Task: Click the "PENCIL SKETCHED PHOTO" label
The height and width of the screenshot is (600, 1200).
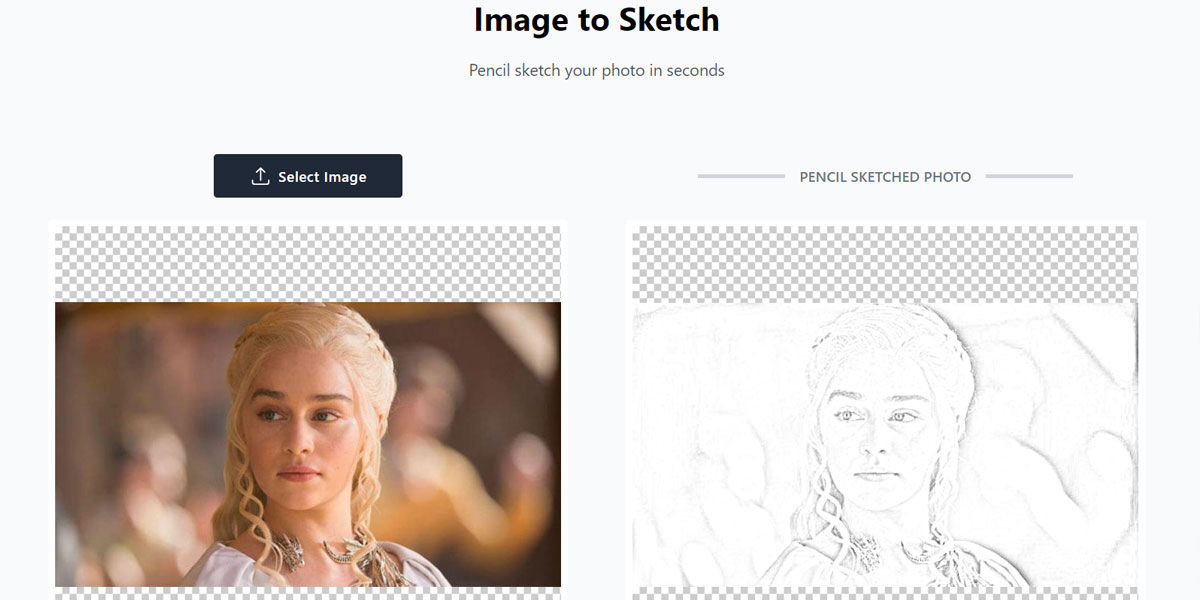Action: point(885,177)
